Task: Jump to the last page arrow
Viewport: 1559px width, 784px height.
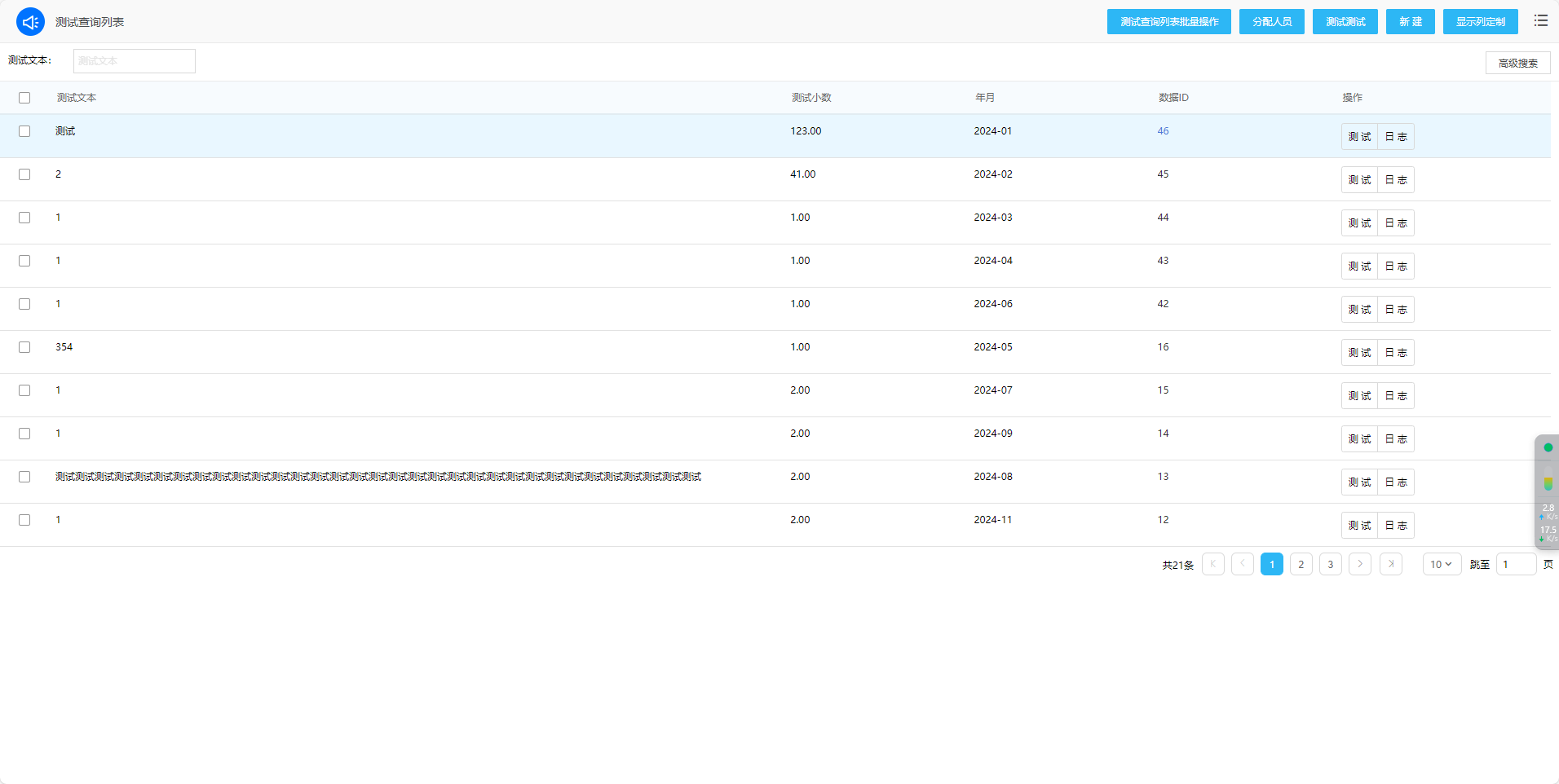Action: (x=1390, y=564)
